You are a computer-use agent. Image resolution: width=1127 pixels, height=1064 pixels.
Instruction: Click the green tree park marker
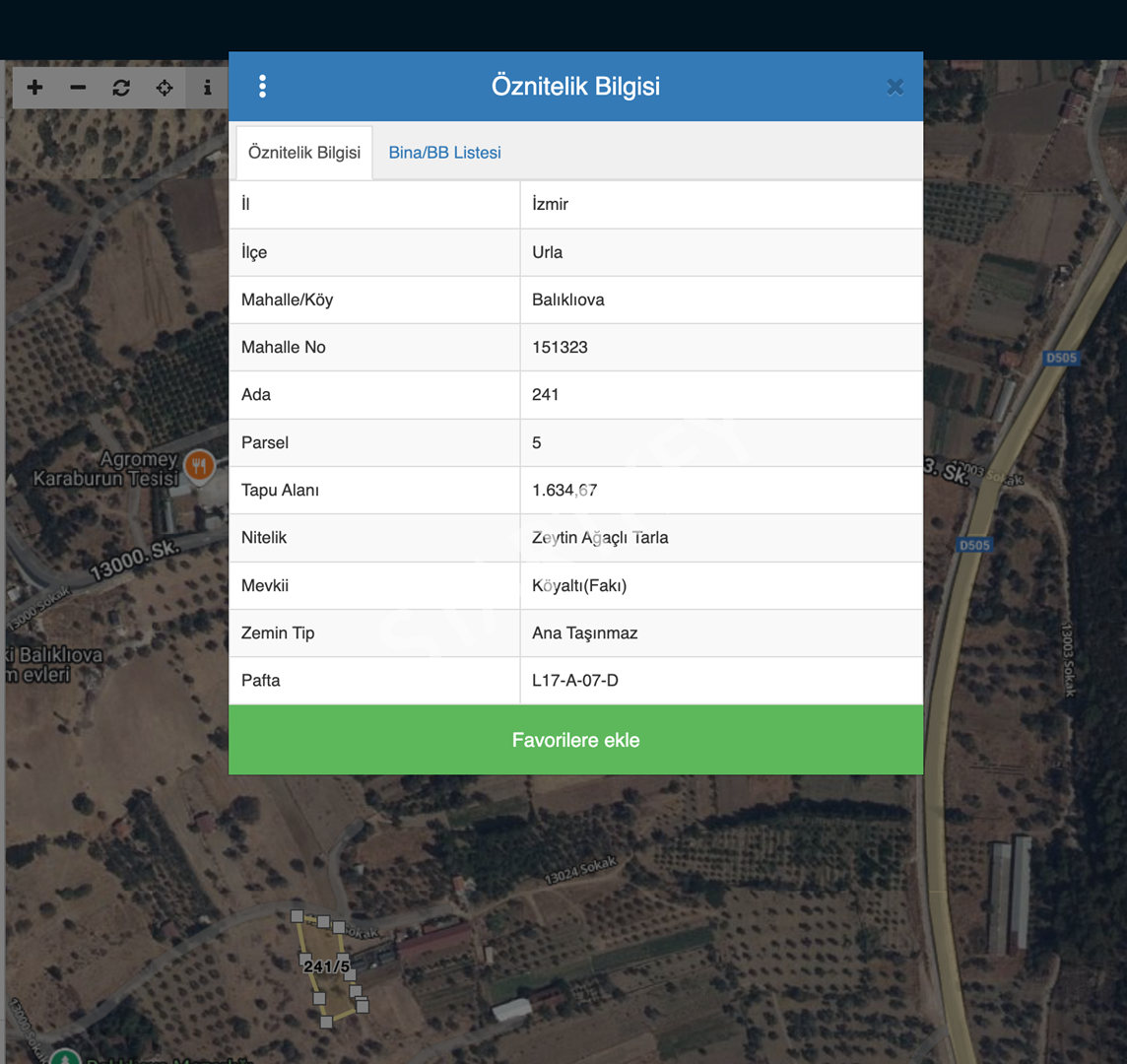pos(65,1056)
